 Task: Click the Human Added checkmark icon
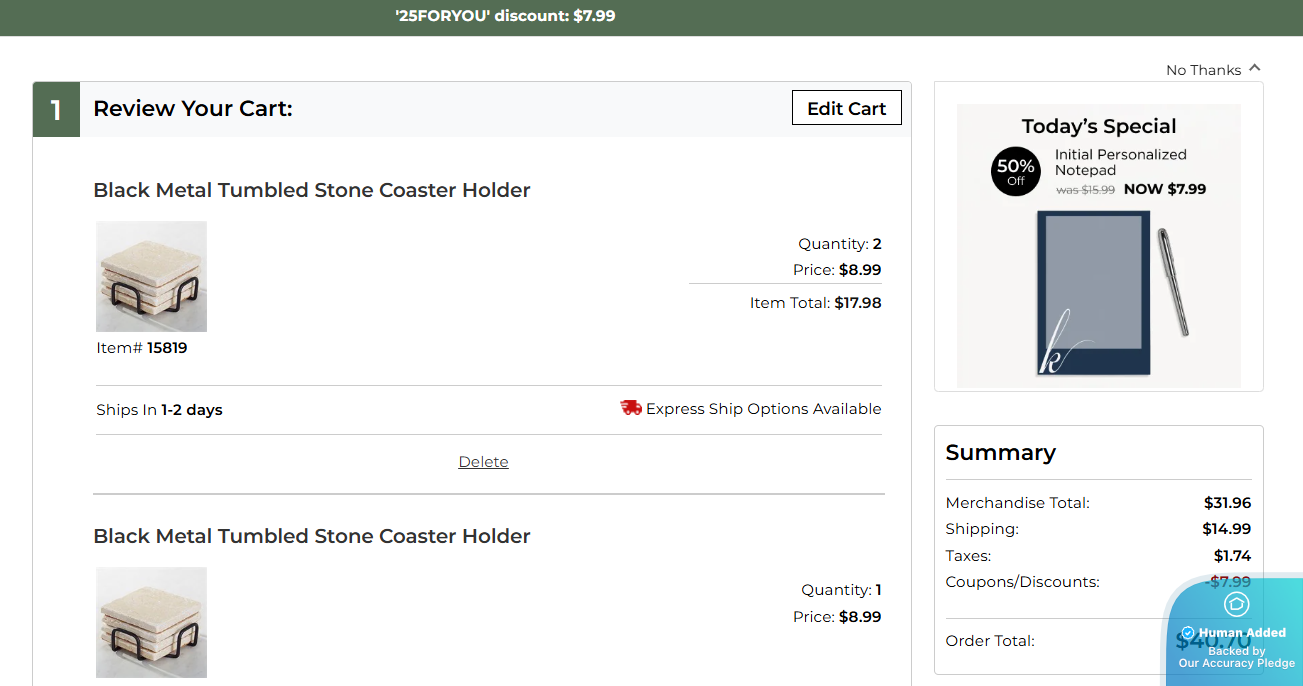point(1188,633)
